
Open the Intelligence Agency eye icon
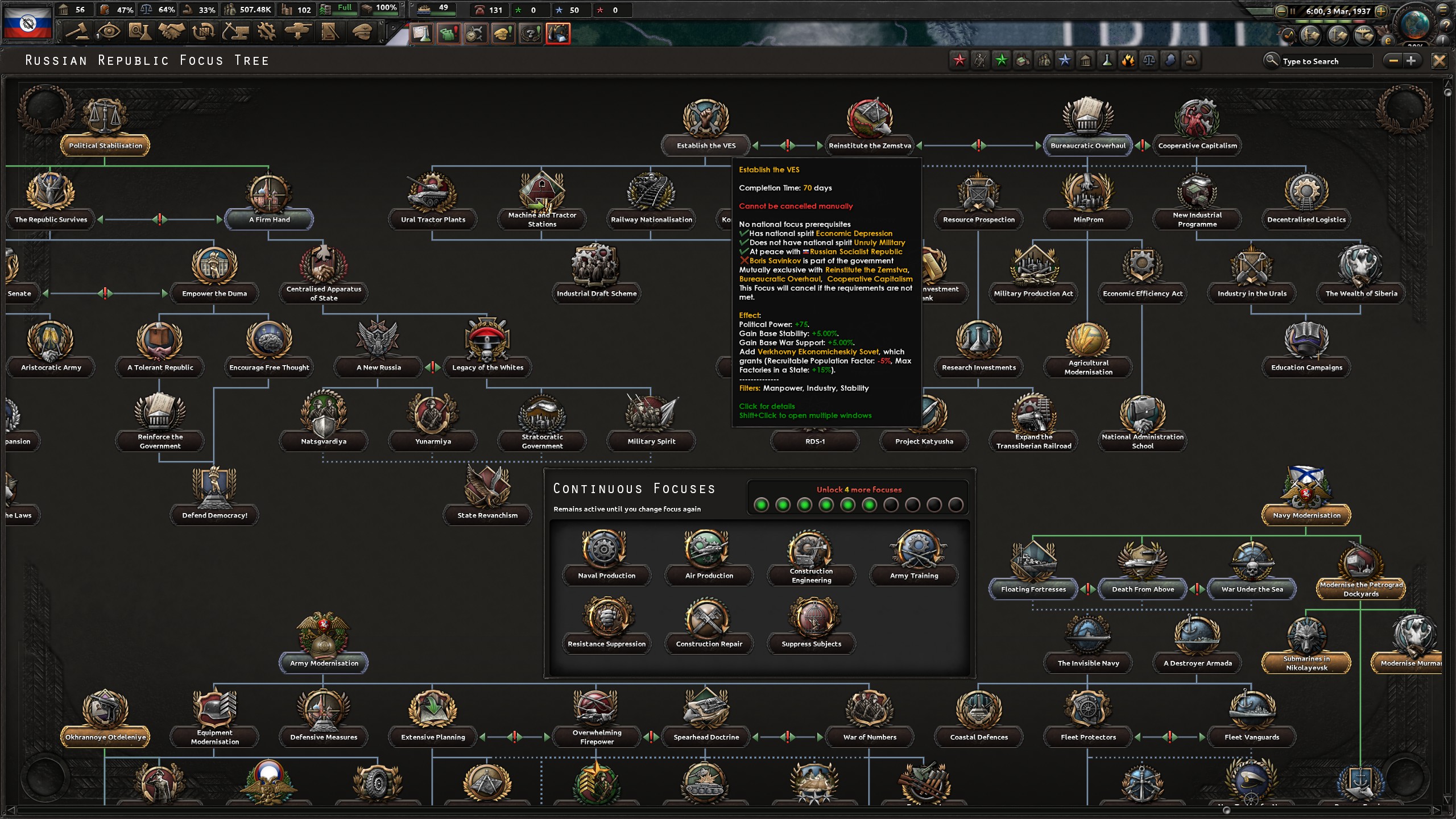[x=109, y=32]
